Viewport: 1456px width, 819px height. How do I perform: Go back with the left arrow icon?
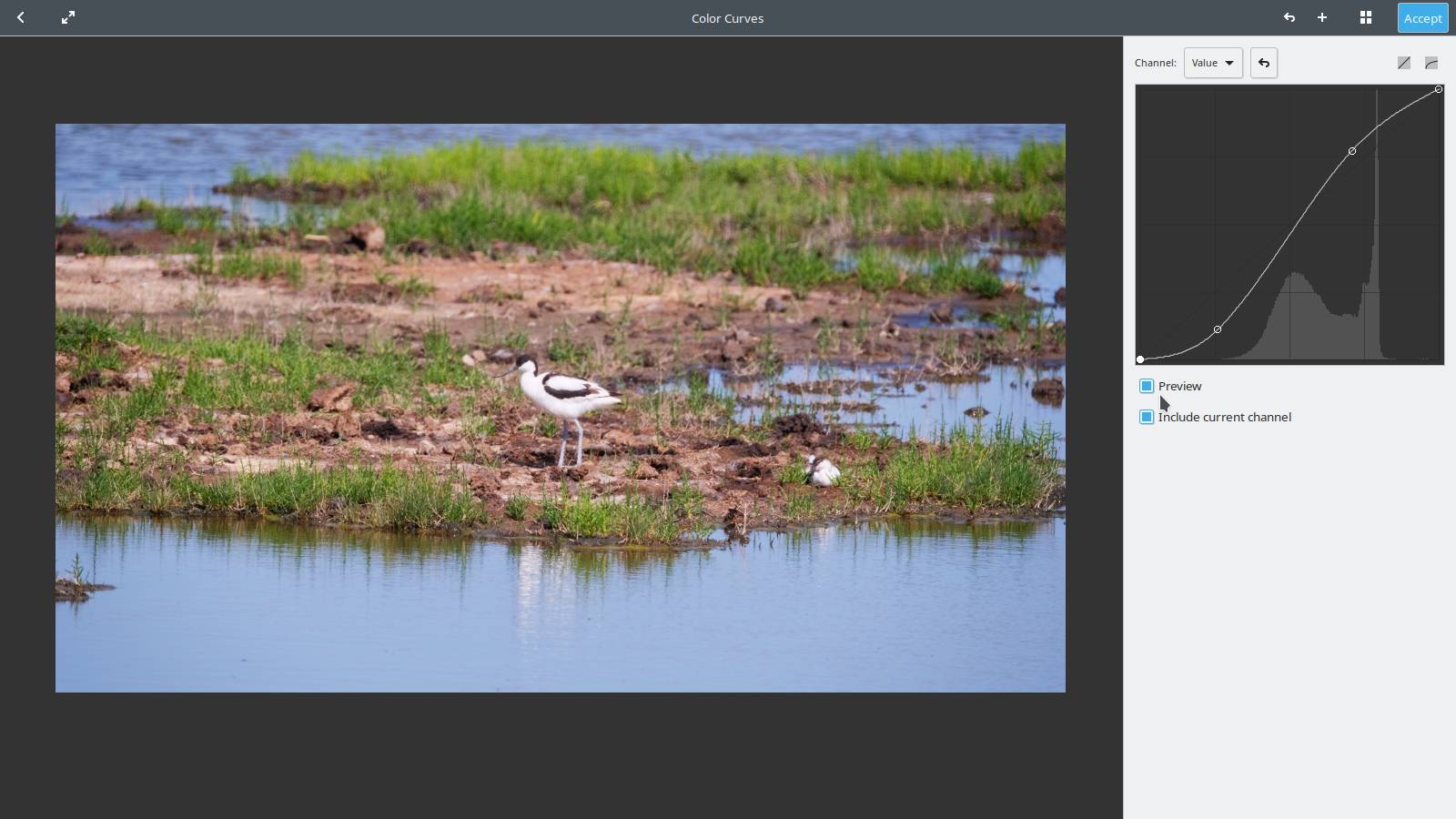[x=21, y=17]
